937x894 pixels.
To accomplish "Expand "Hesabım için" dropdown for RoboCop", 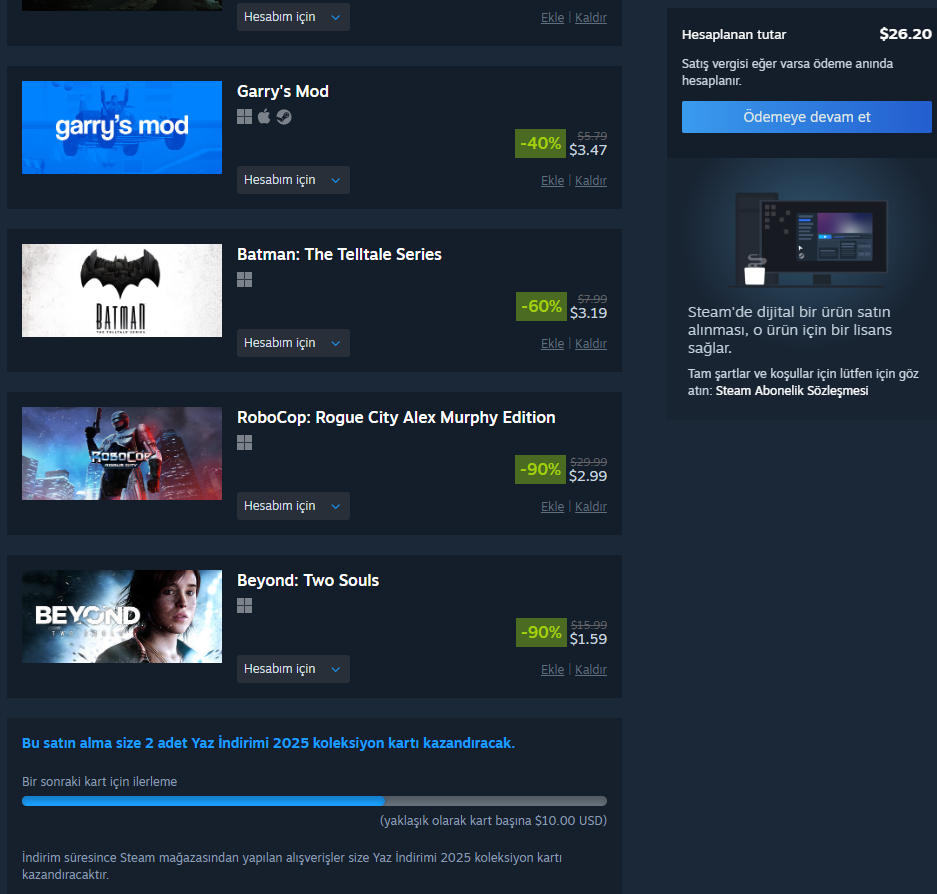I will 293,506.
